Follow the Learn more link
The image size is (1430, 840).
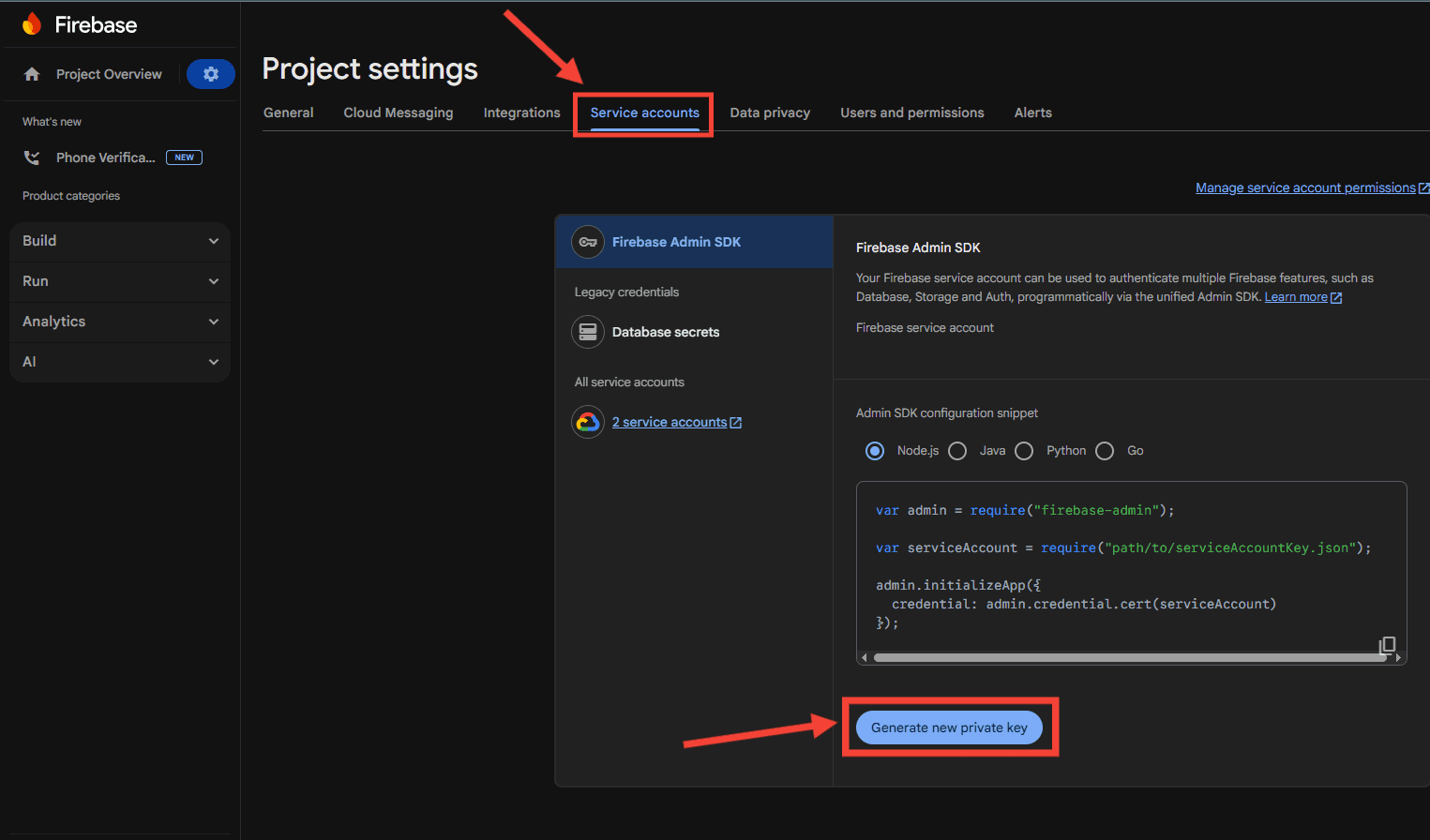point(1296,297)
